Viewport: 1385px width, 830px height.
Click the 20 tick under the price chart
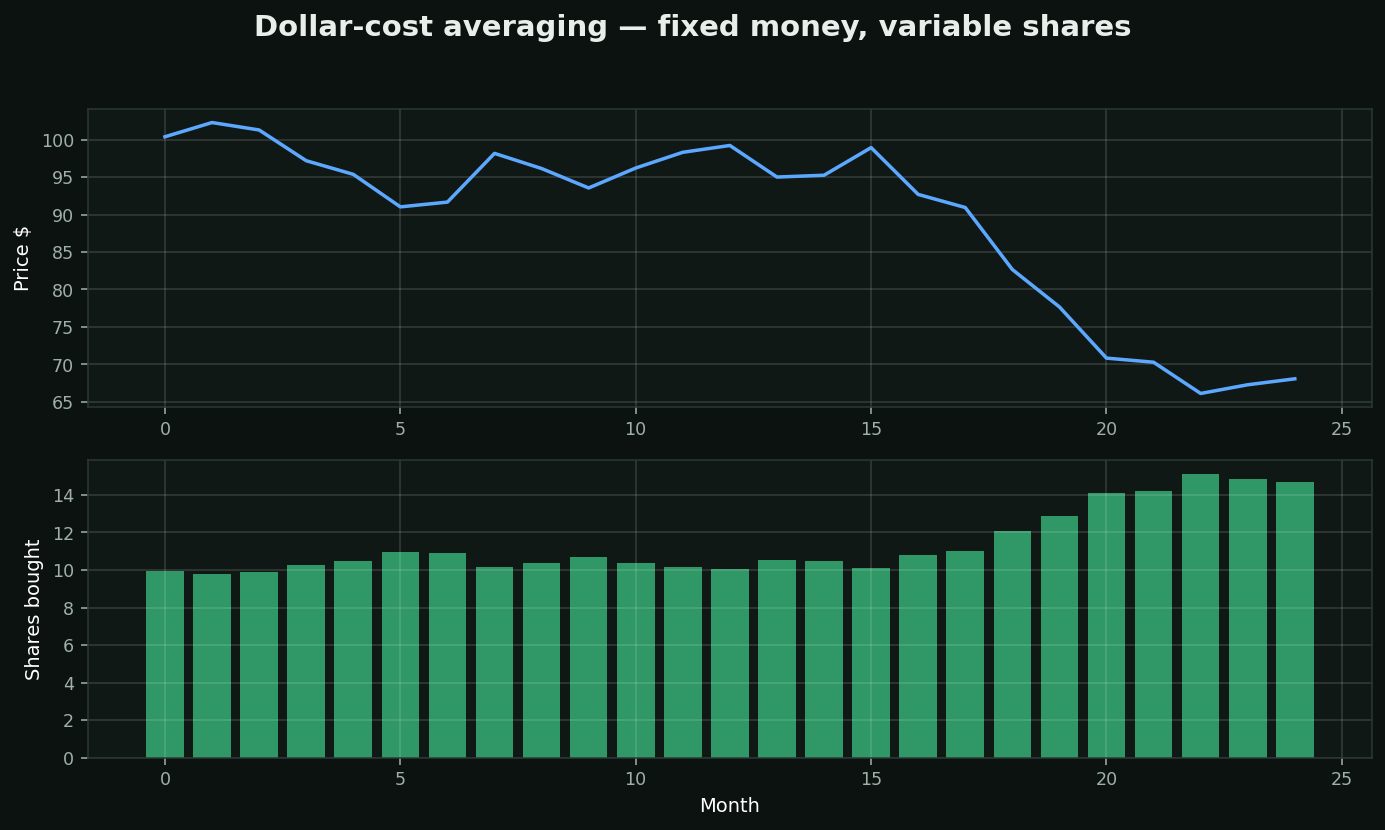[1106, 428]
